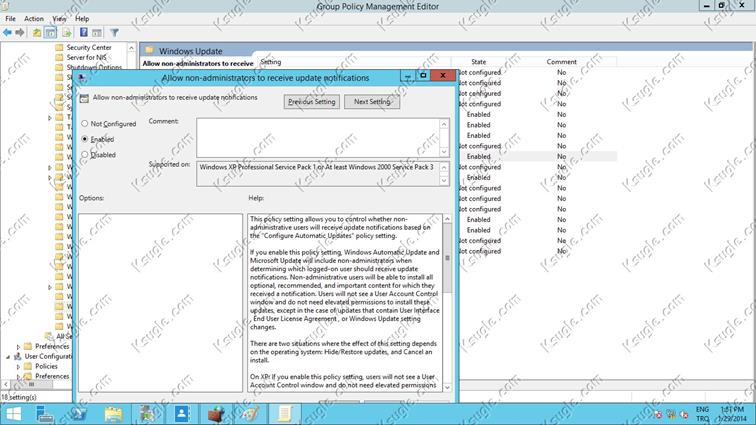Open the Windows Start button
Screen dimensions: 756x425
click(14, 414)
